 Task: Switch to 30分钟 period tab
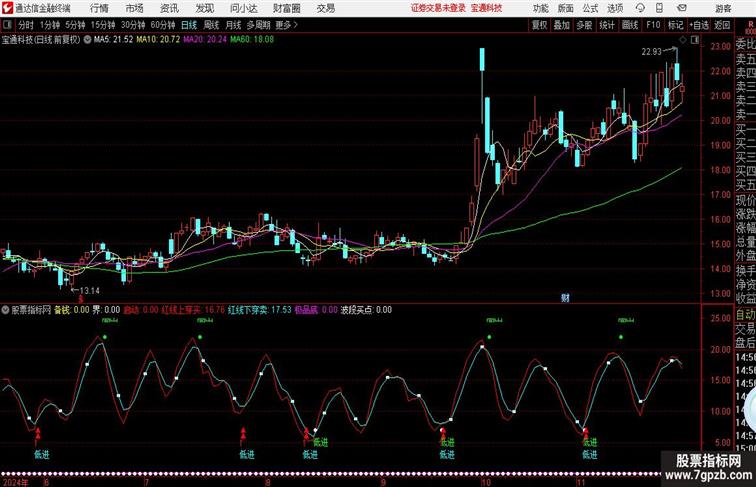click(133, 25)
